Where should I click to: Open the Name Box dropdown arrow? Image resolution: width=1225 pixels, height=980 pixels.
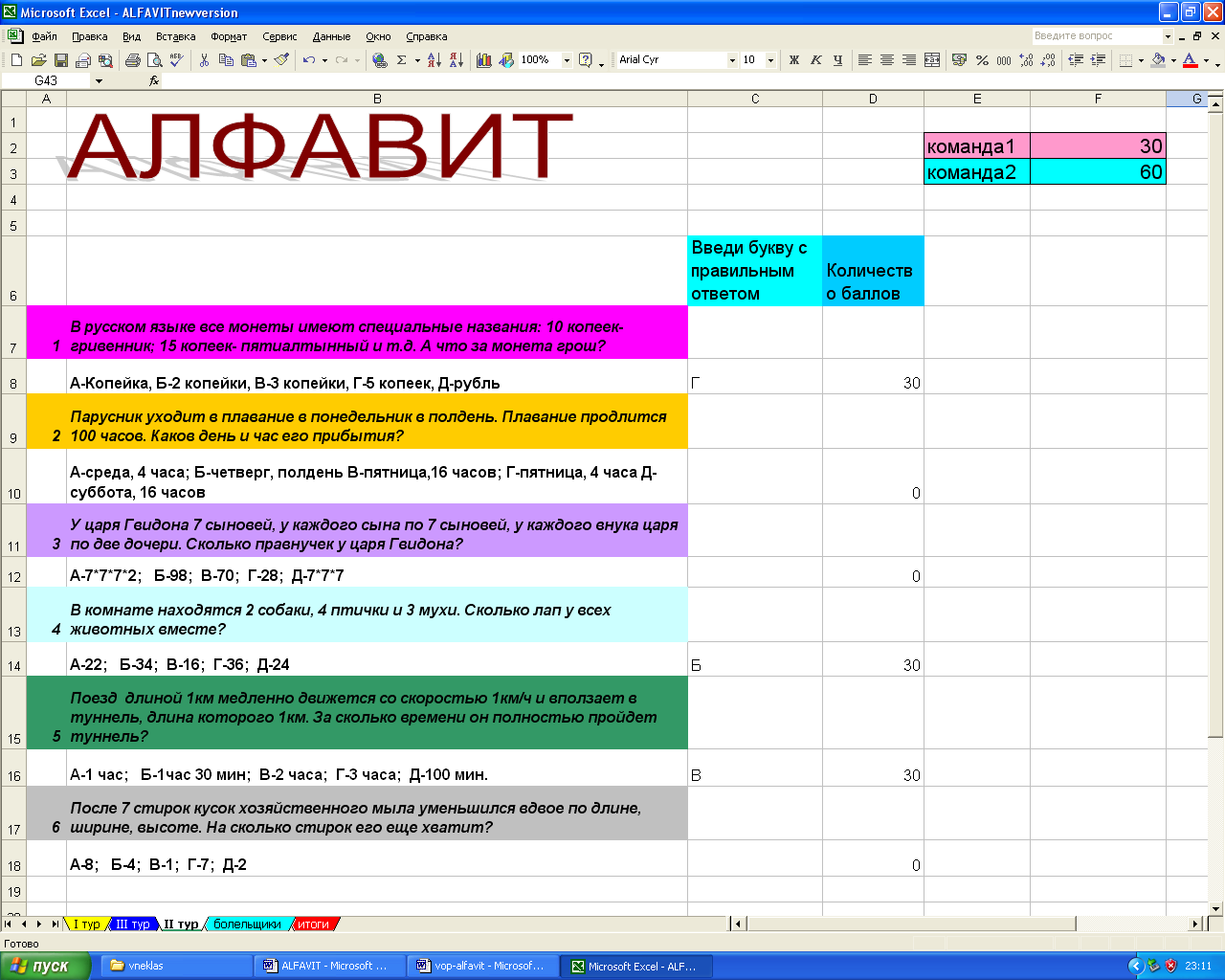tap(98, 81)
